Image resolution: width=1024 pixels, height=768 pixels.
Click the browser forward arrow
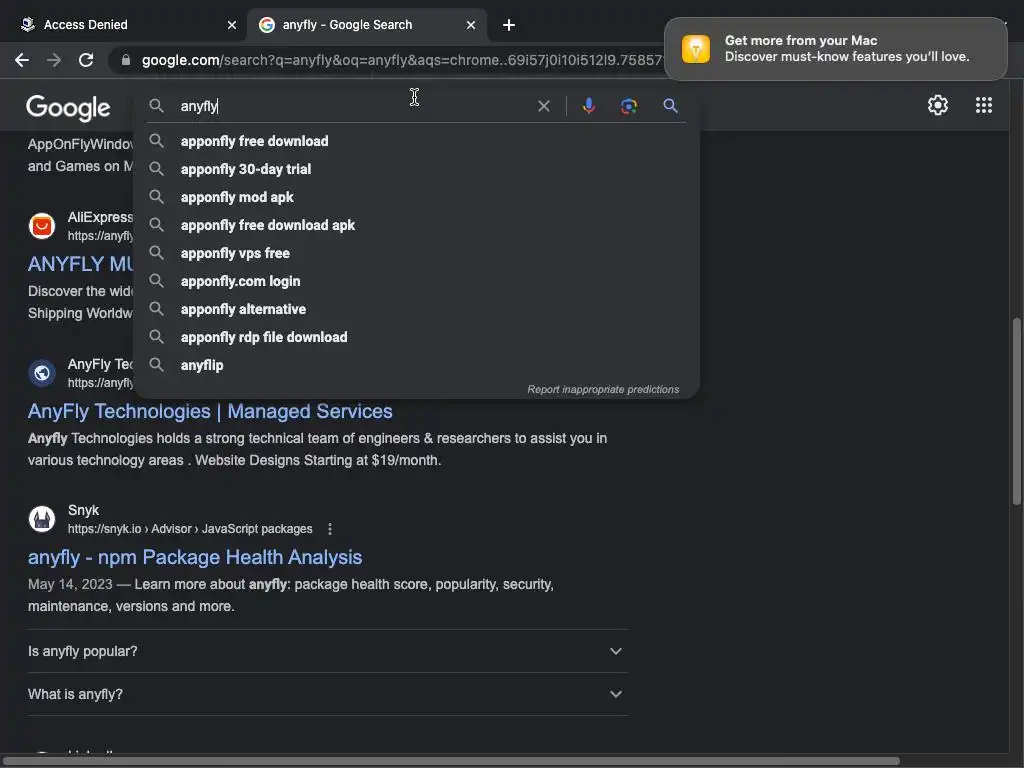(x=54, y=60)
